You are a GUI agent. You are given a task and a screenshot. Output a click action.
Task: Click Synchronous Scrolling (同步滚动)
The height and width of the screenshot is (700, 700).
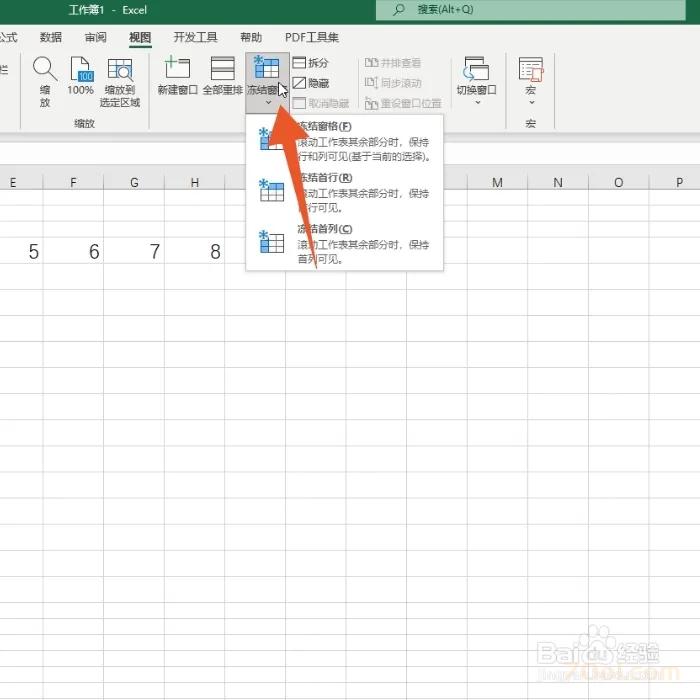pyautogui.click(x=393, y=83)
